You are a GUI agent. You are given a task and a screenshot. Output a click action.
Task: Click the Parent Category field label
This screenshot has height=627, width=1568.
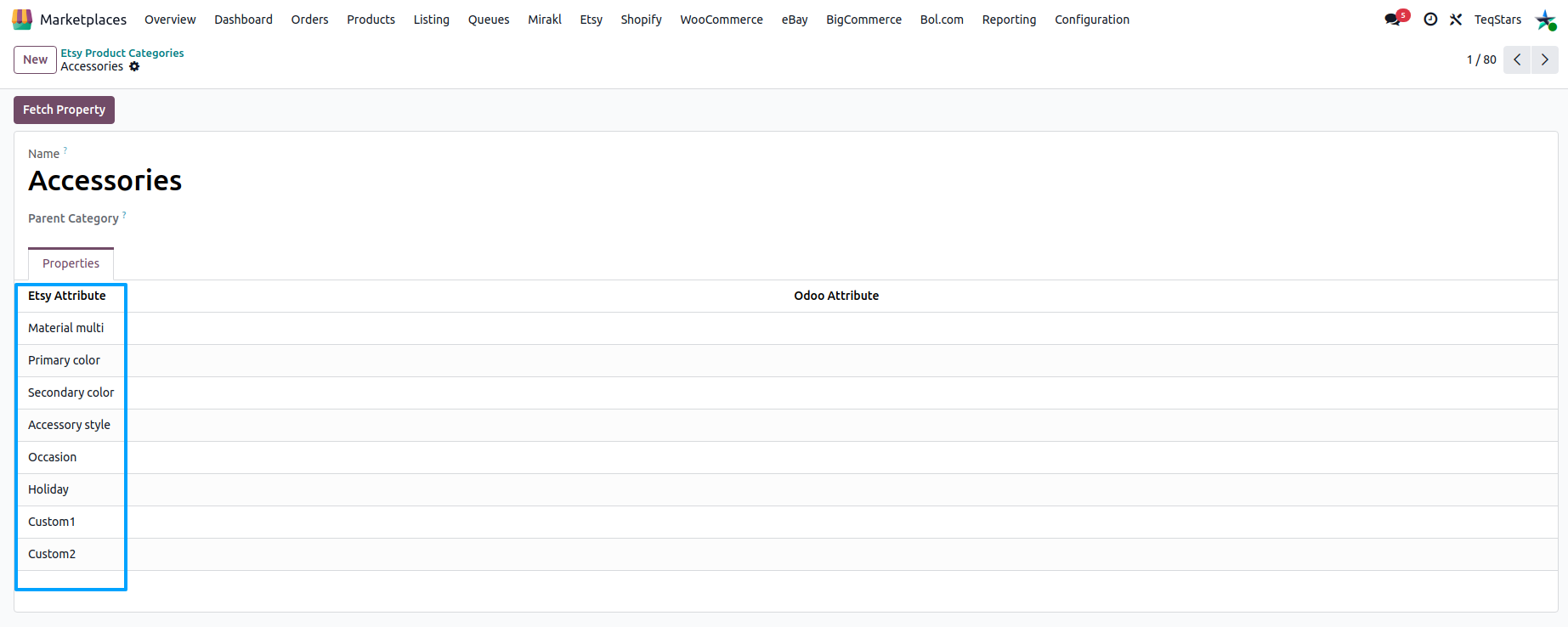click(73, 218)
